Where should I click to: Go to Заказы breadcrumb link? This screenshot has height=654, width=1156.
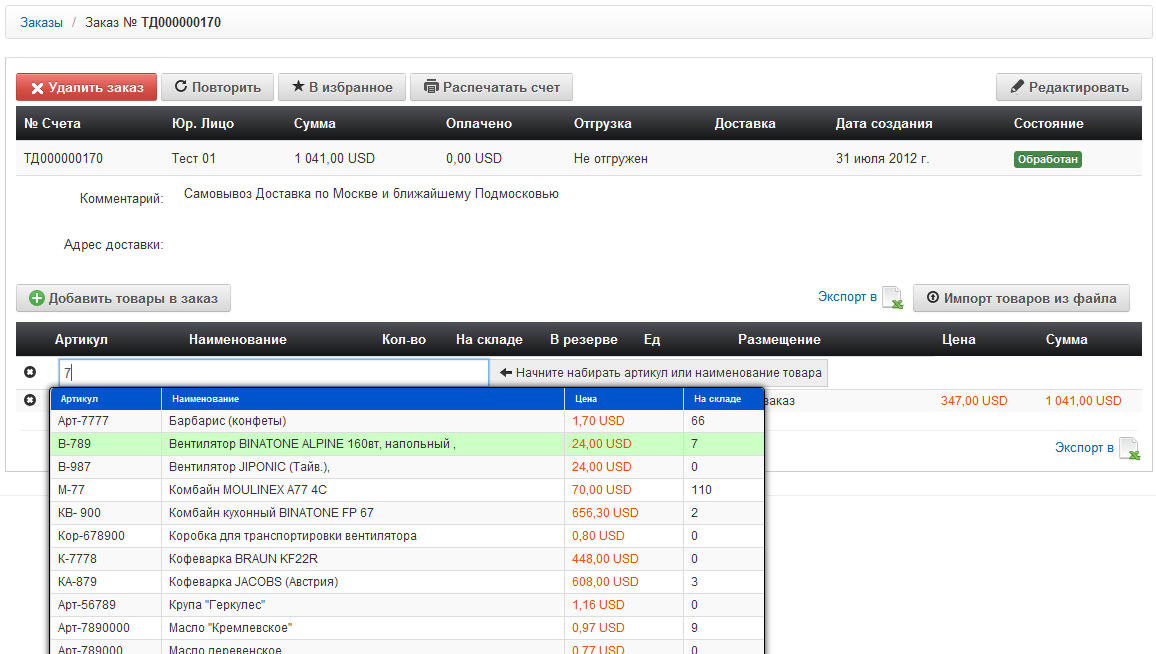click(x=41, y=22)
